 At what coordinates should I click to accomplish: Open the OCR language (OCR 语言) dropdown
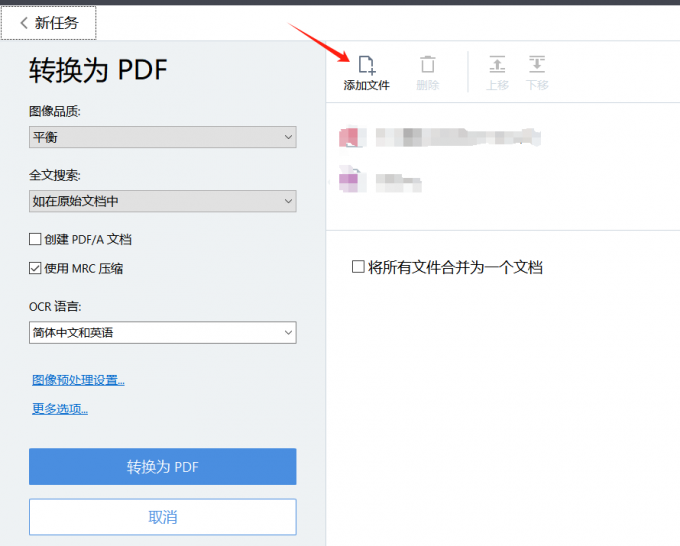(x=163, y=333)
